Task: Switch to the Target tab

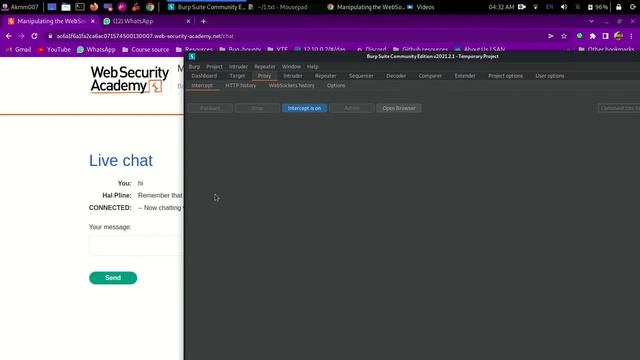Action: (237, 76)
